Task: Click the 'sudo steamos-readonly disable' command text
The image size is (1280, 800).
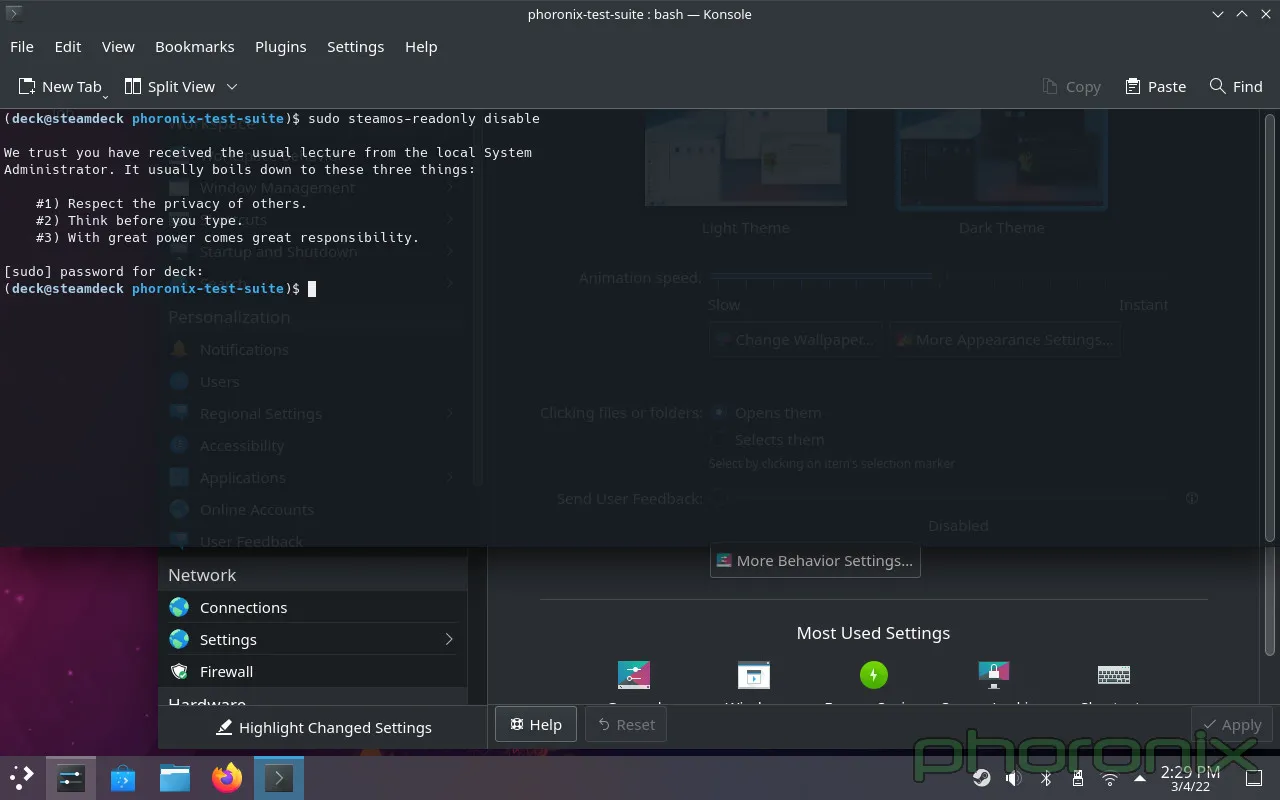Action: (x=424, y=118)
